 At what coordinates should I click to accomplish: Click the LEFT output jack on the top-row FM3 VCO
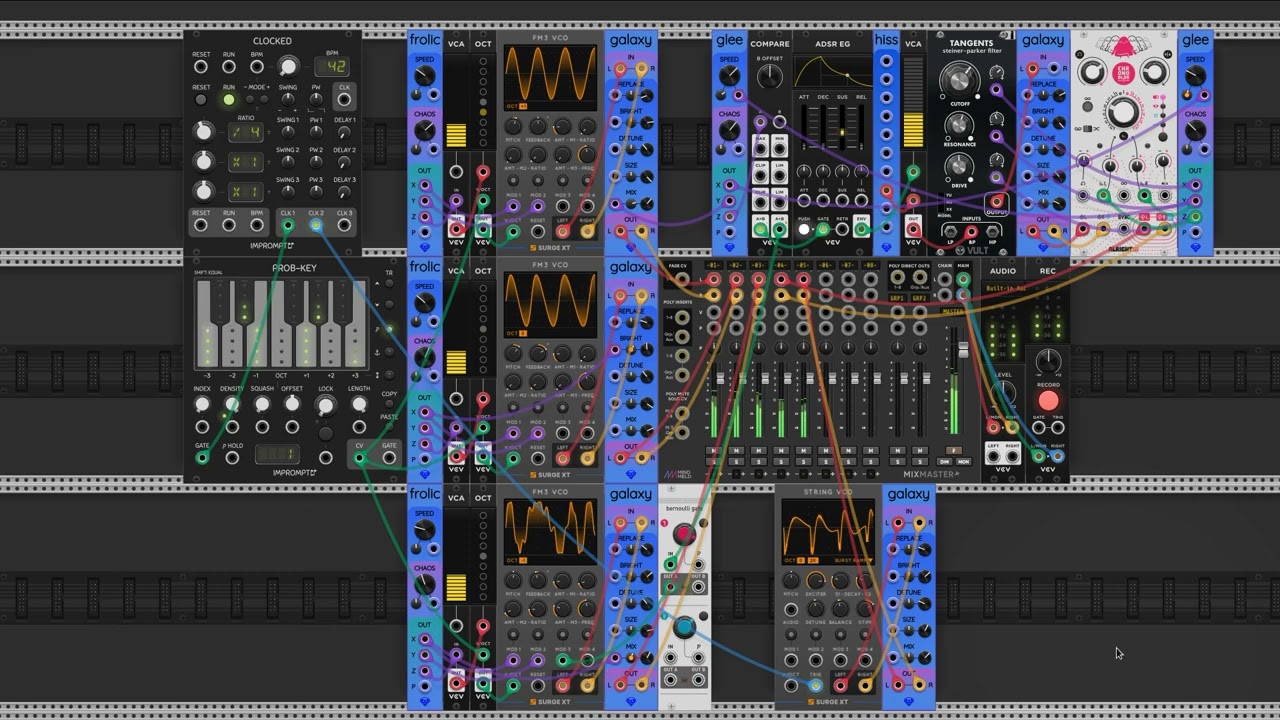point(562,232)
